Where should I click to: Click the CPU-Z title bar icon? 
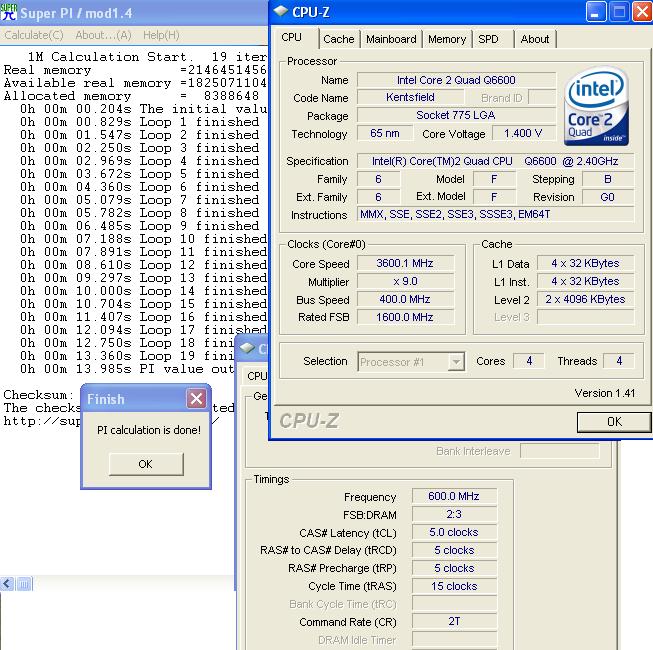coord(281,12)
